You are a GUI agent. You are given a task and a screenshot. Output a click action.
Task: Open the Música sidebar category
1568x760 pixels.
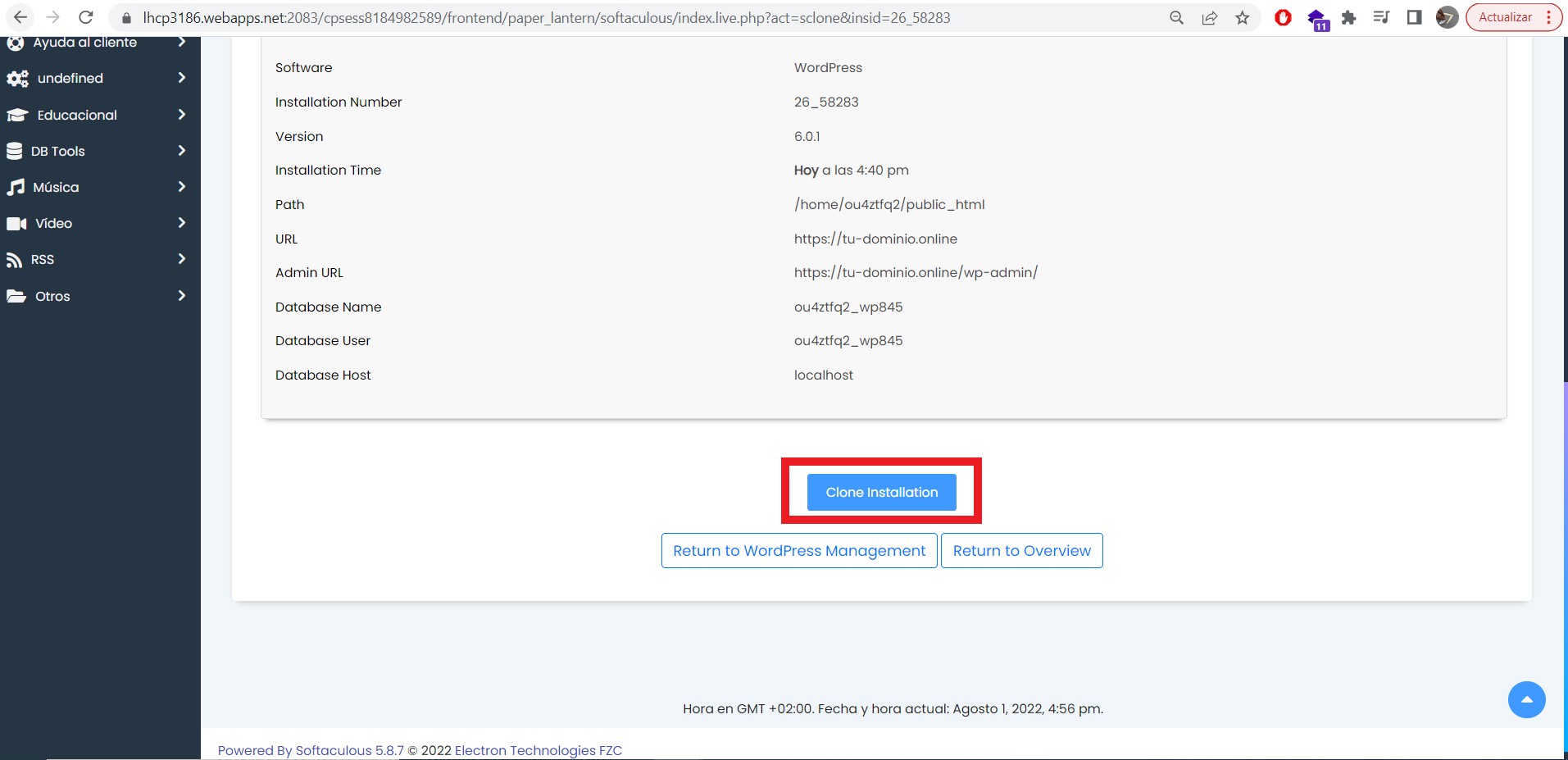tap(100, 187)
